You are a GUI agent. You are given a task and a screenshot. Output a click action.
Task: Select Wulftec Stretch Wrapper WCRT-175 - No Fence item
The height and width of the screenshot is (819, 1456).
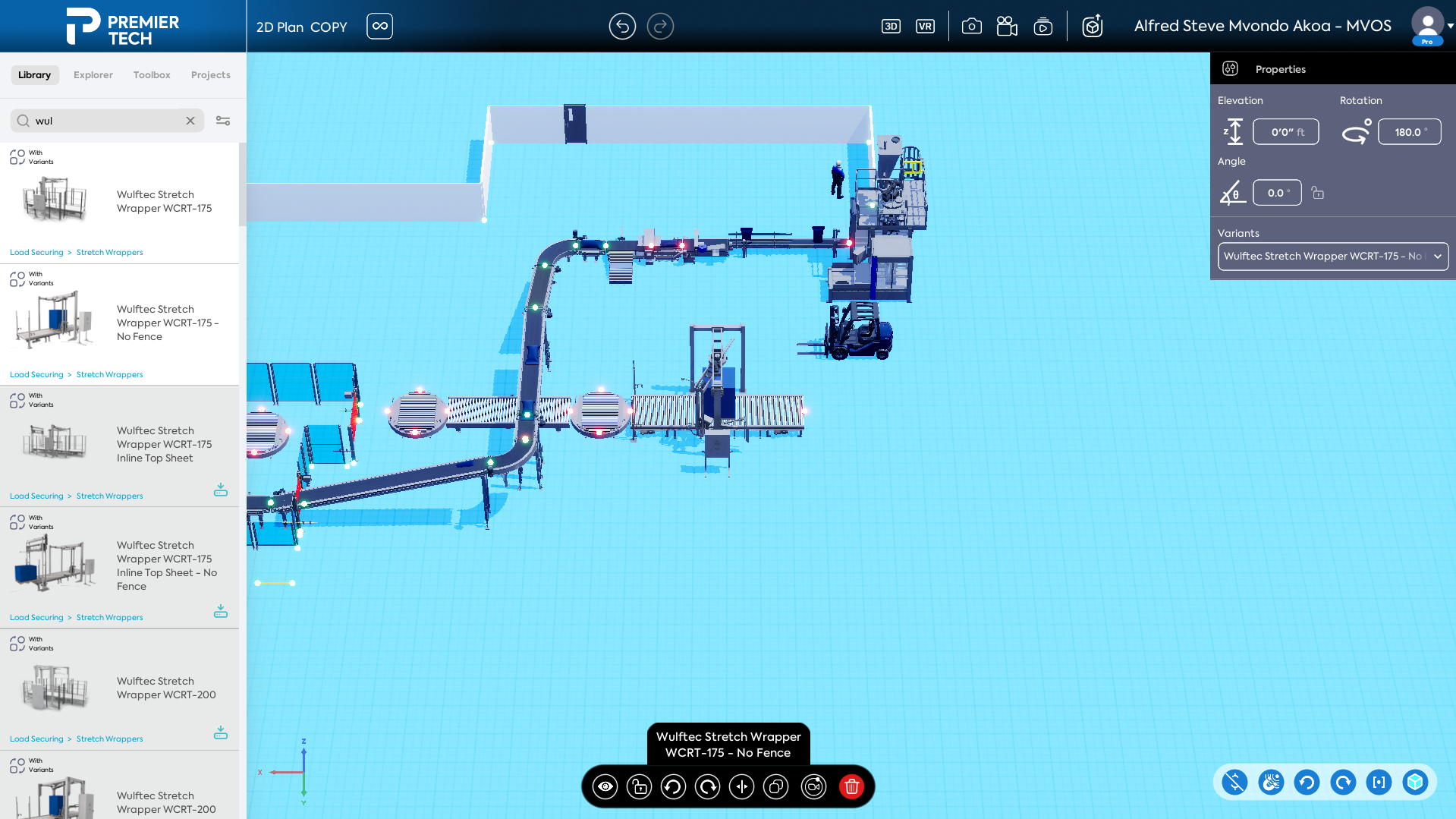120,324
